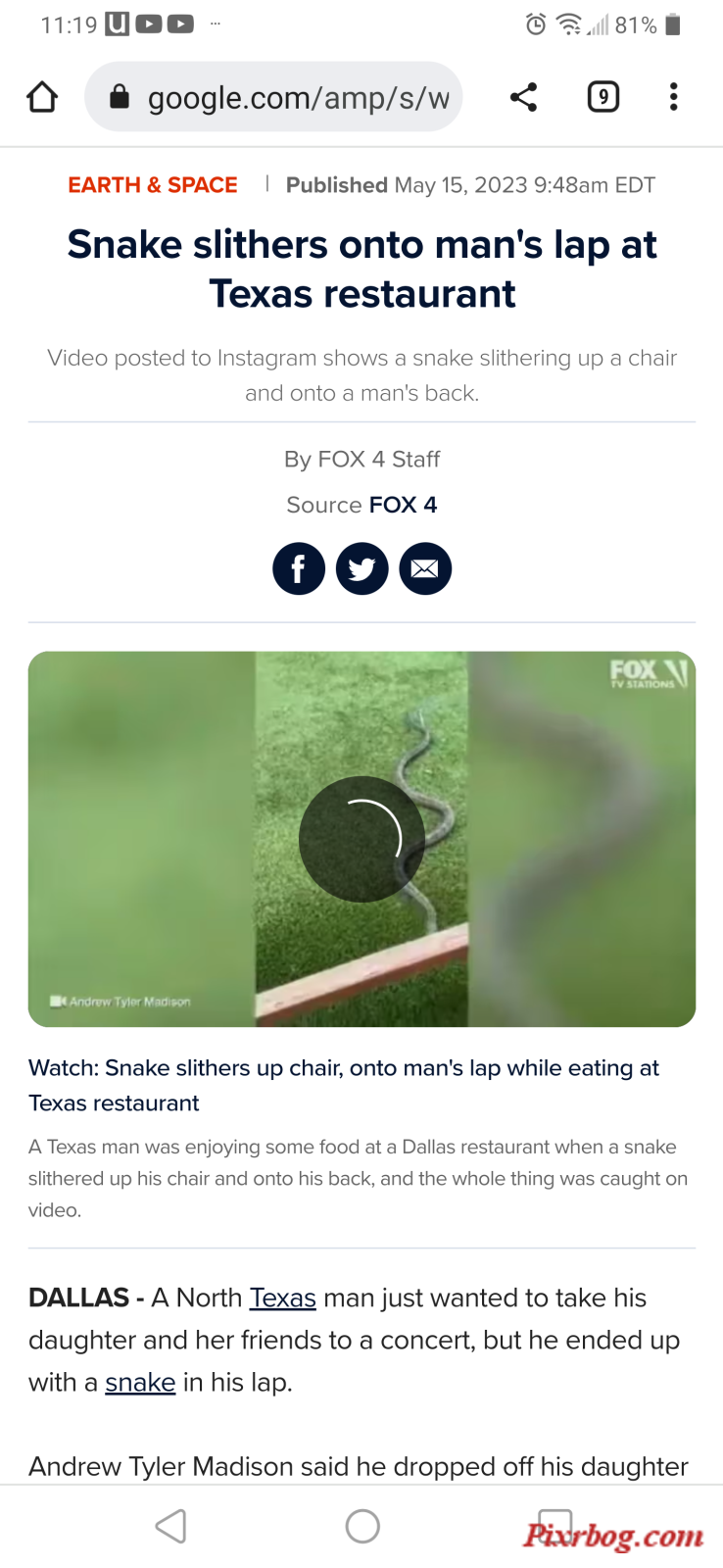This screenshot has width=723, height=1568.
Task: Click the article headline about the snake
Action: pyautogui.click(x=361, y=269)
